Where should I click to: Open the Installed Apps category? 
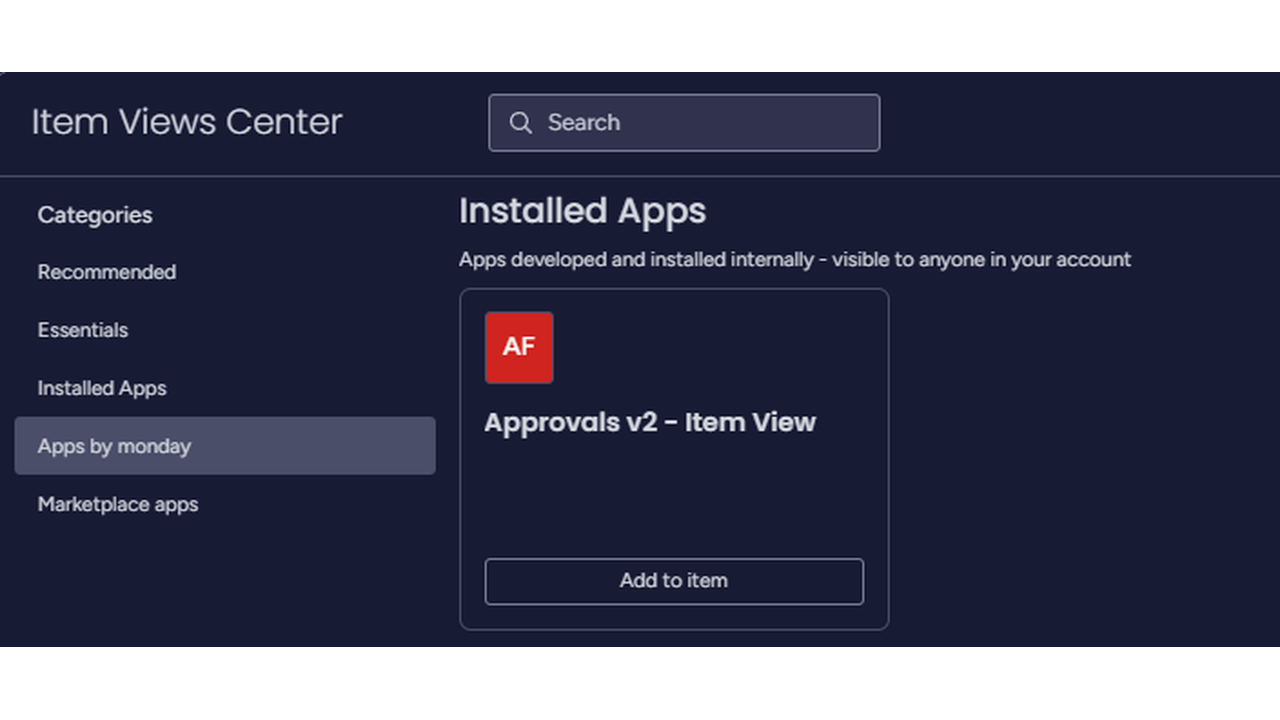(102, 388)
